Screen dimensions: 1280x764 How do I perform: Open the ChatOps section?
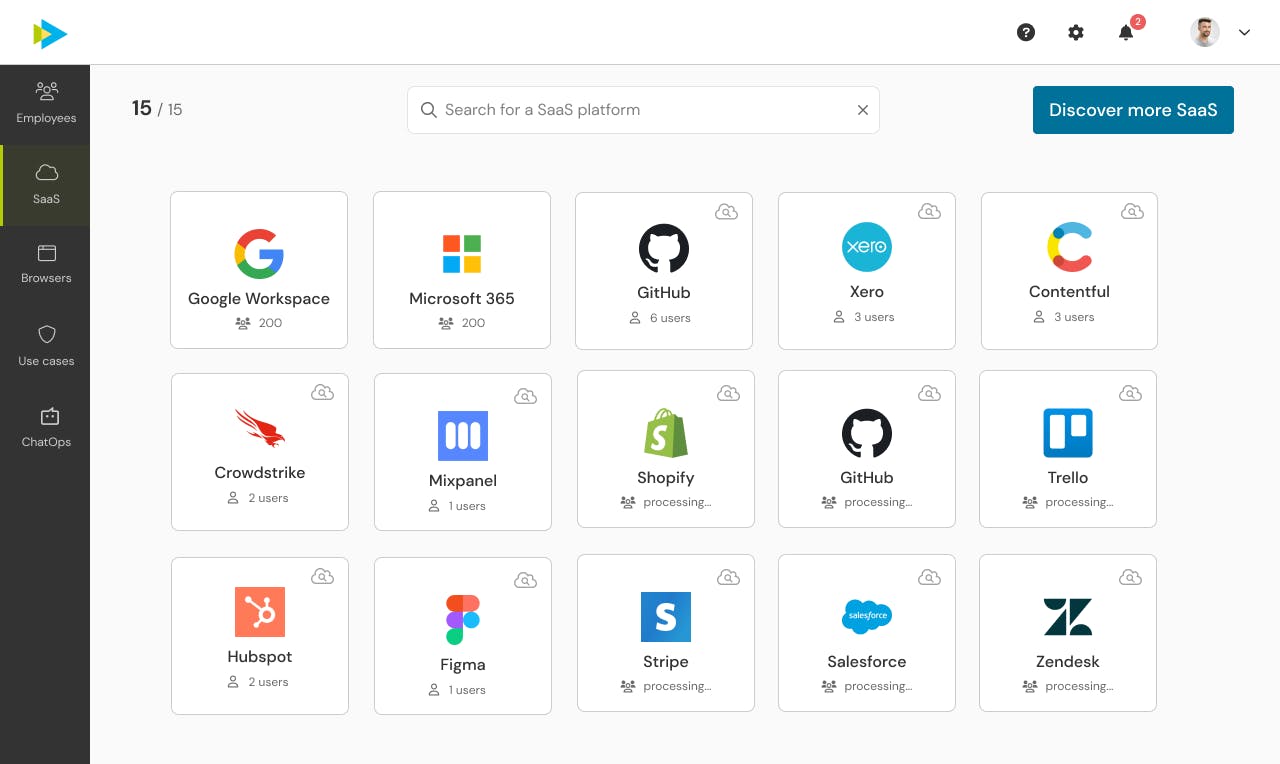[46, 427]
